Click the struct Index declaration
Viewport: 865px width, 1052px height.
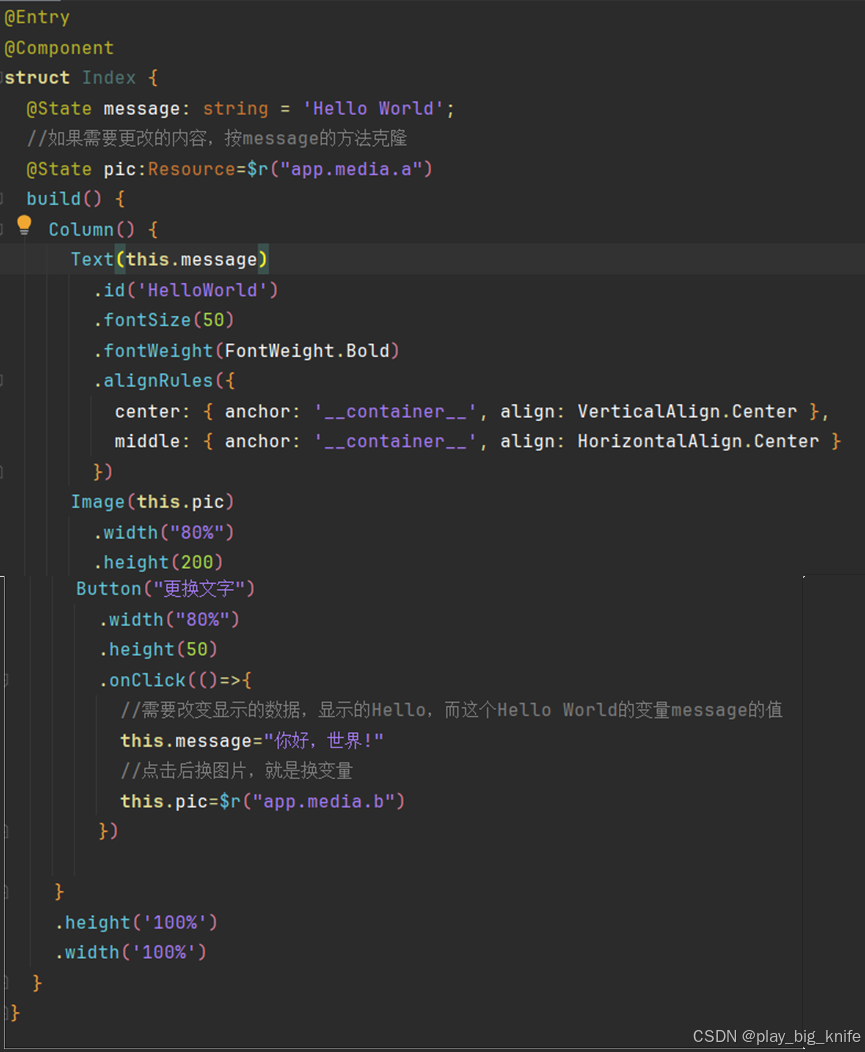click(81, 78)
